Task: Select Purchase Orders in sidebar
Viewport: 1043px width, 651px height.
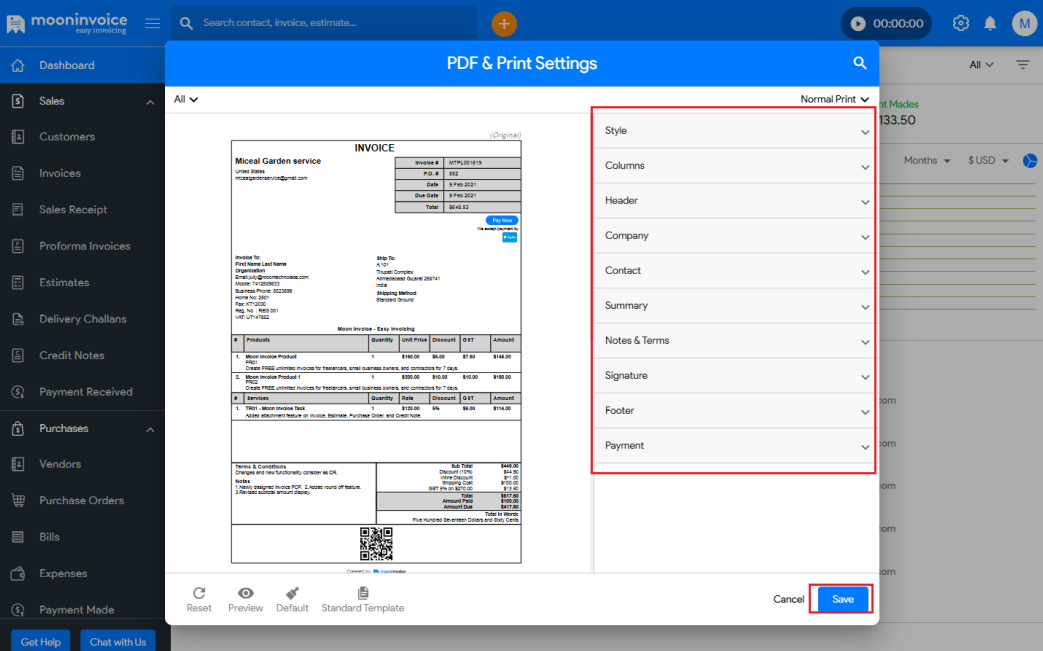Action: 81,501
